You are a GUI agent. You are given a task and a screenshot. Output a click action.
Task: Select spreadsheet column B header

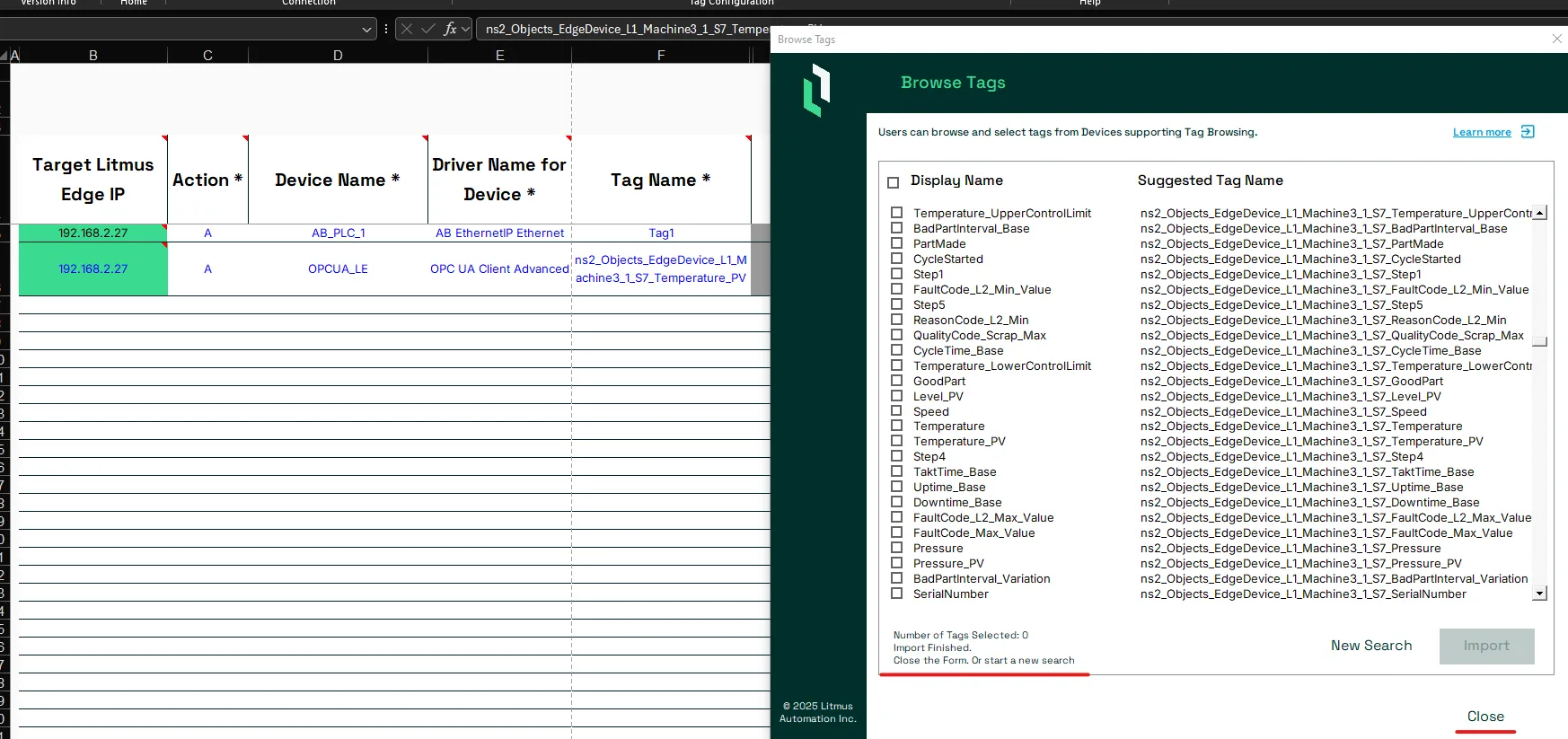(x=93, y=55)
